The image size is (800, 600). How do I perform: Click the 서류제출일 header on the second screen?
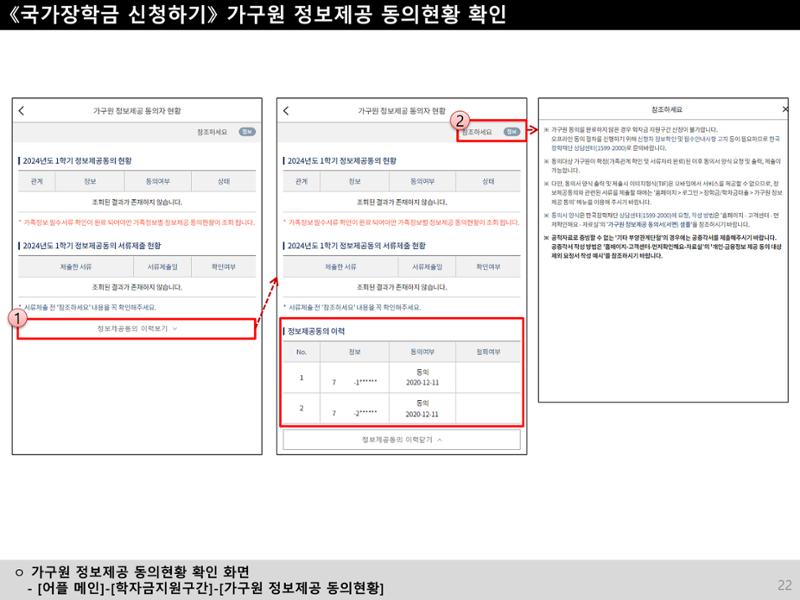[x=427, y=267]
